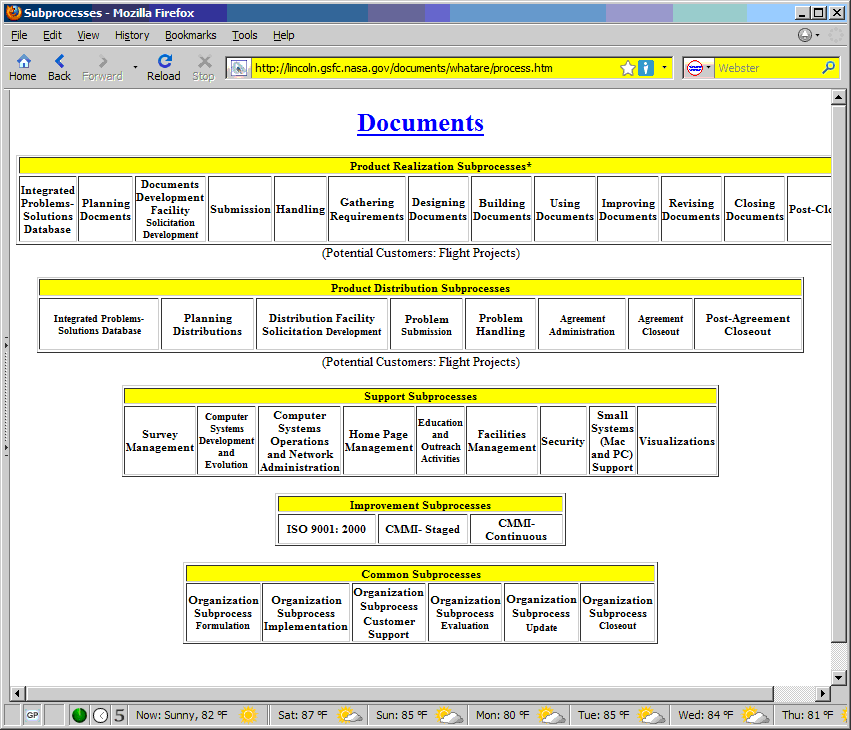Click the number 5 status bar icon
Screen dimensions: 851x730
[119, 715]
